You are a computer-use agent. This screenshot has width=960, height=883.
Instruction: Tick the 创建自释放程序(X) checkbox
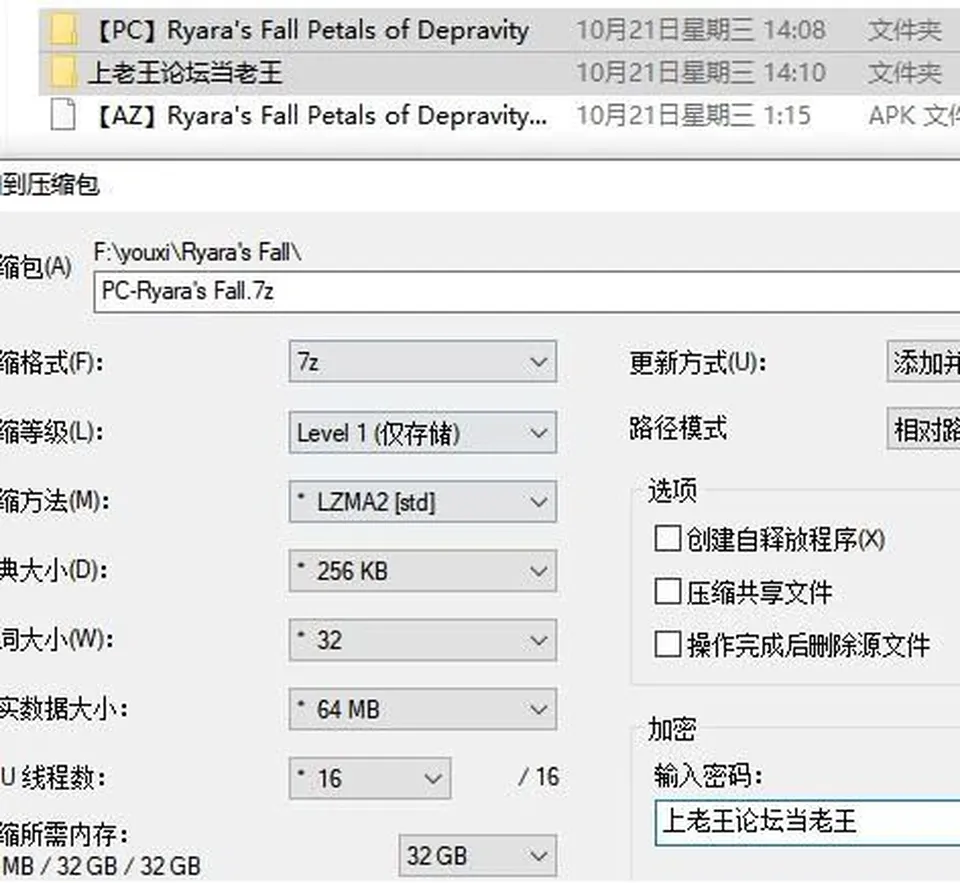(x=667, y=539)
